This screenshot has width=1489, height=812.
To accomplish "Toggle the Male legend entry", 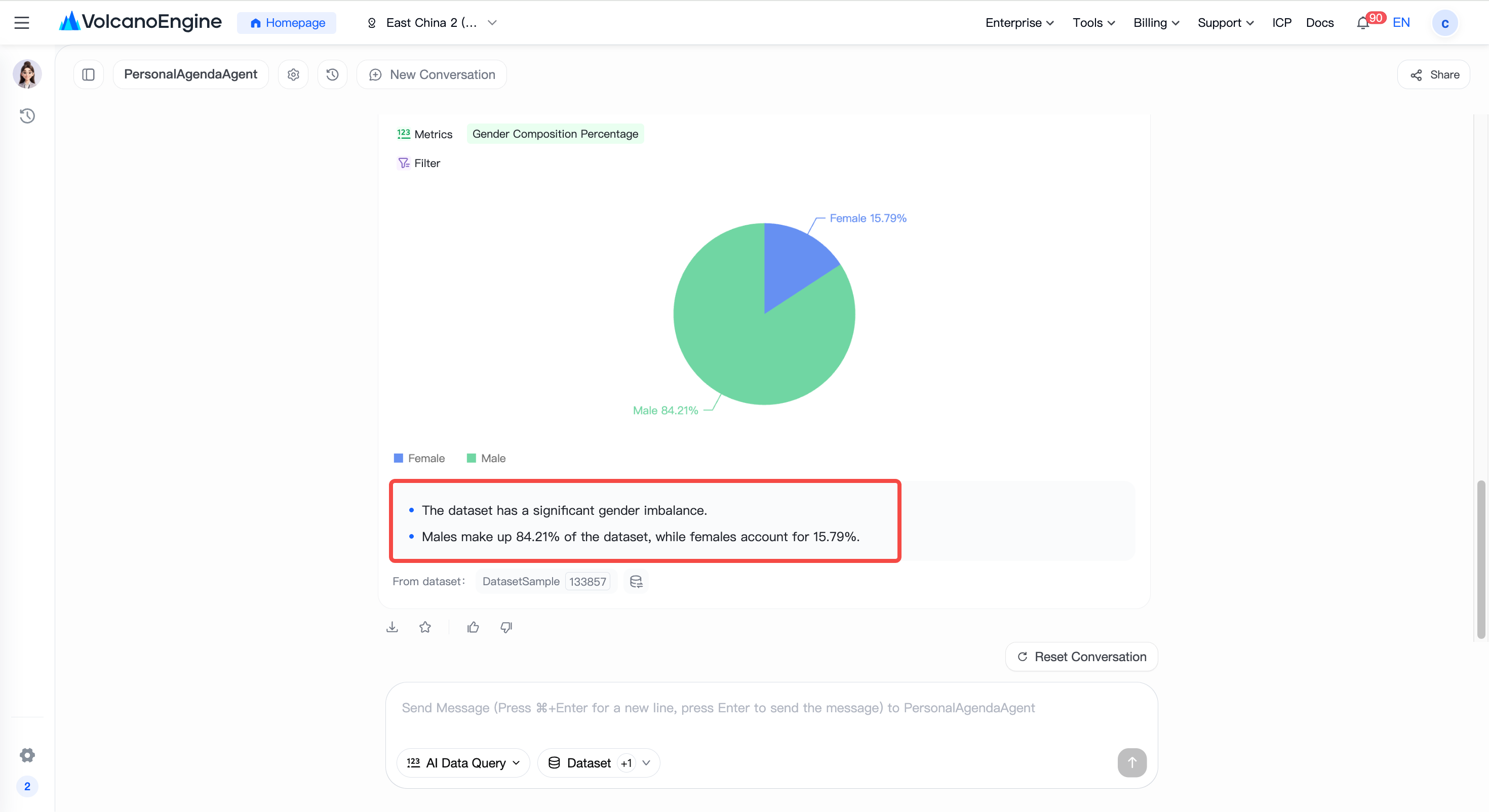I will (486, 458).
